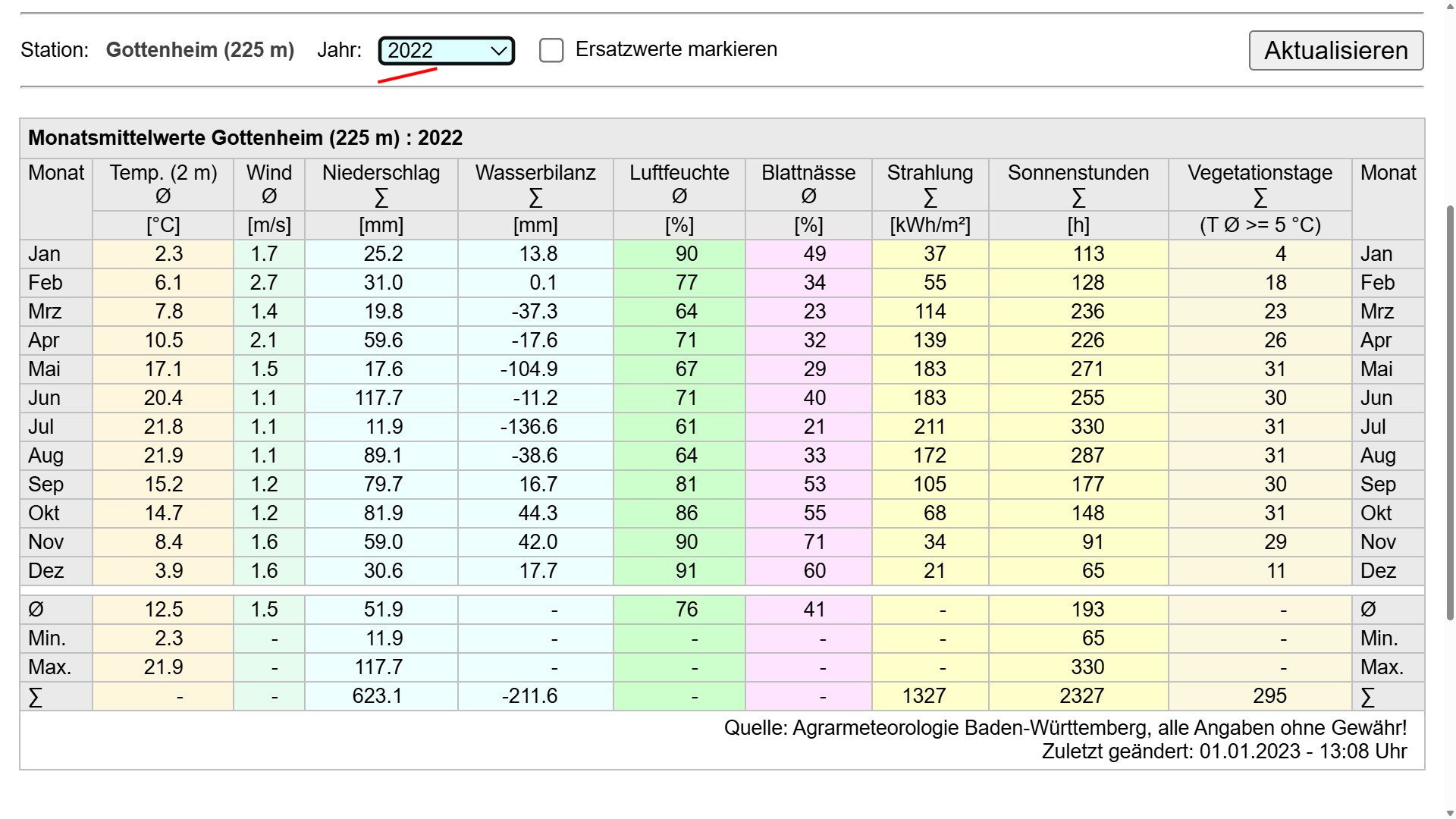The width and height of the screenshot is (1456, 819).
Task: Click the Niederschlag column header
Action: (x=381, y=173)
